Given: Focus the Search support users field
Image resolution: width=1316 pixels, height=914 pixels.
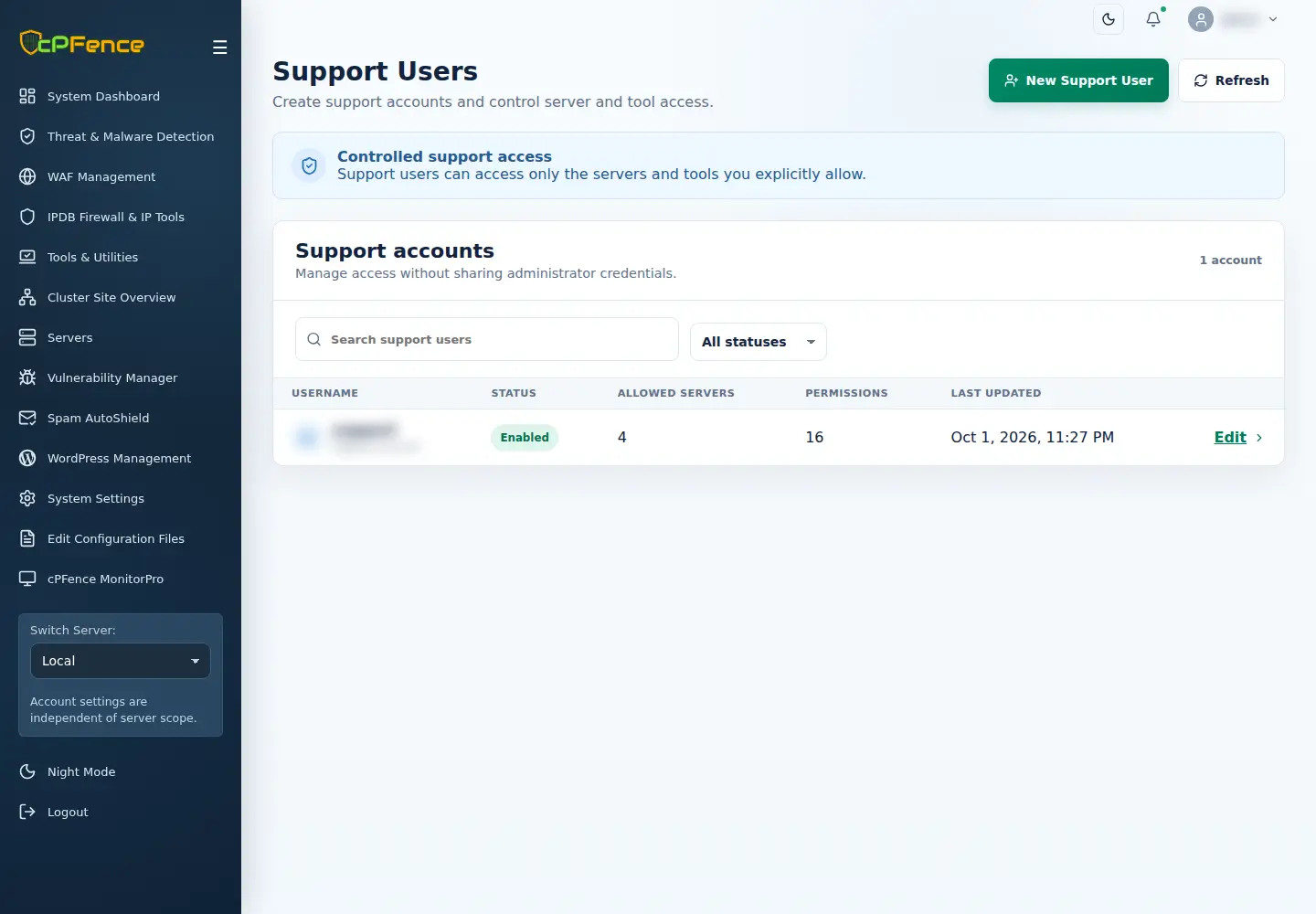Looking at the screenshot, I should tap(487, 339).
